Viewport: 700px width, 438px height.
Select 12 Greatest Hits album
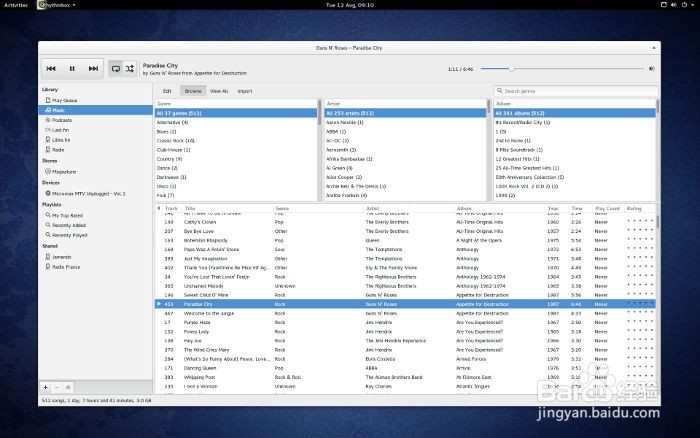click(575, 159)
